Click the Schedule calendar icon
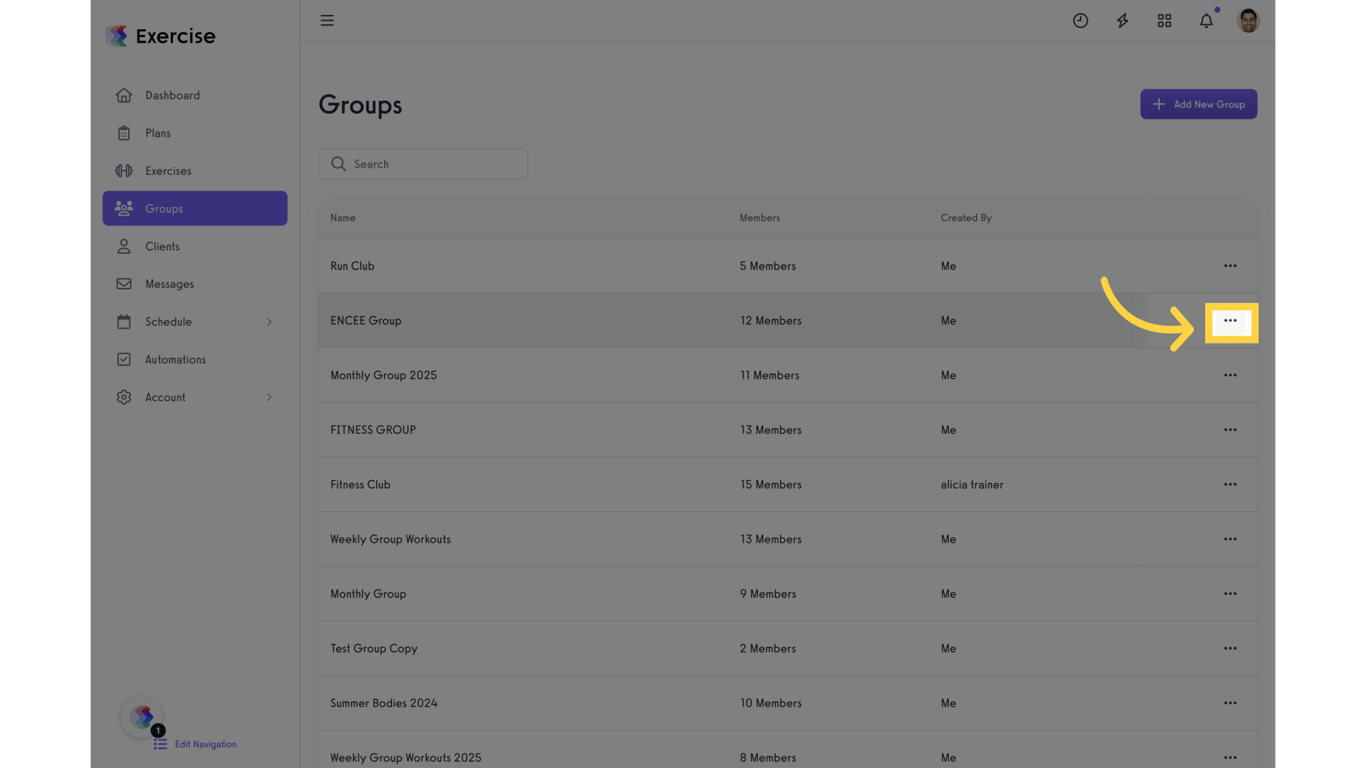Viewport: 1366px width, 768px height. (x=124, y=322)
